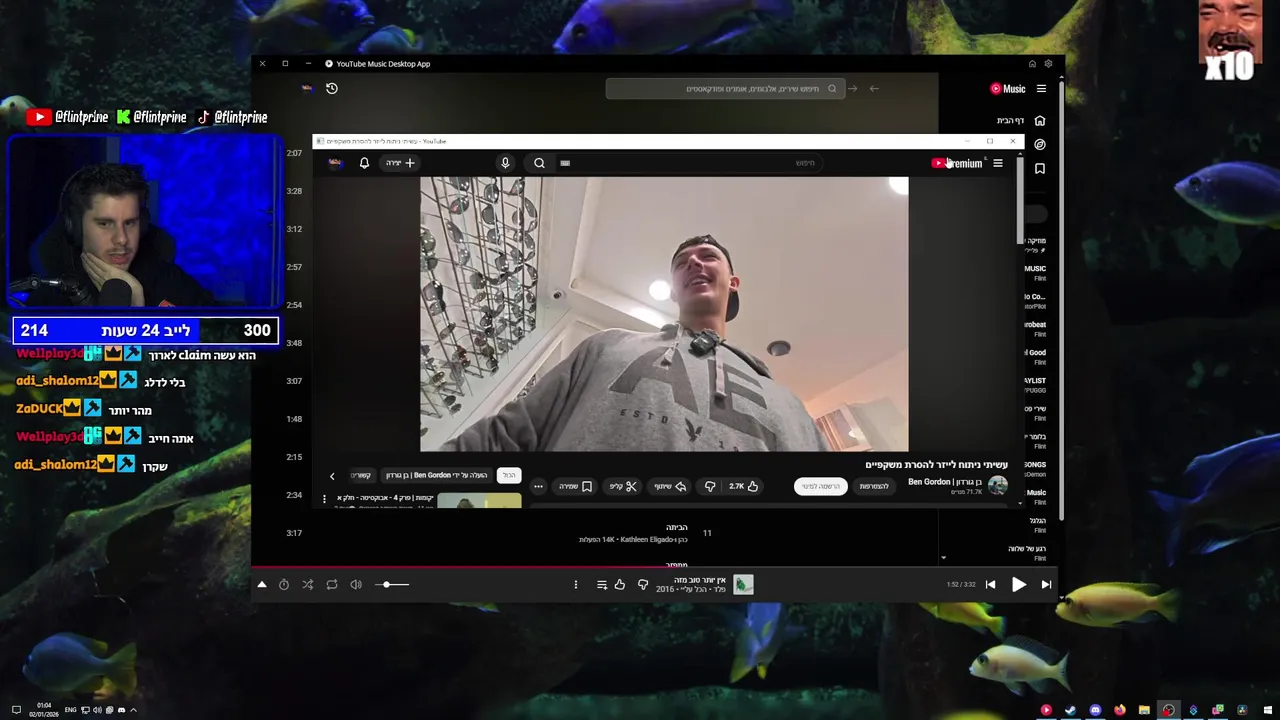Click the playing Ben Gordon video
Viewport: 1280px width, 720px height.
tap(664, 314)
